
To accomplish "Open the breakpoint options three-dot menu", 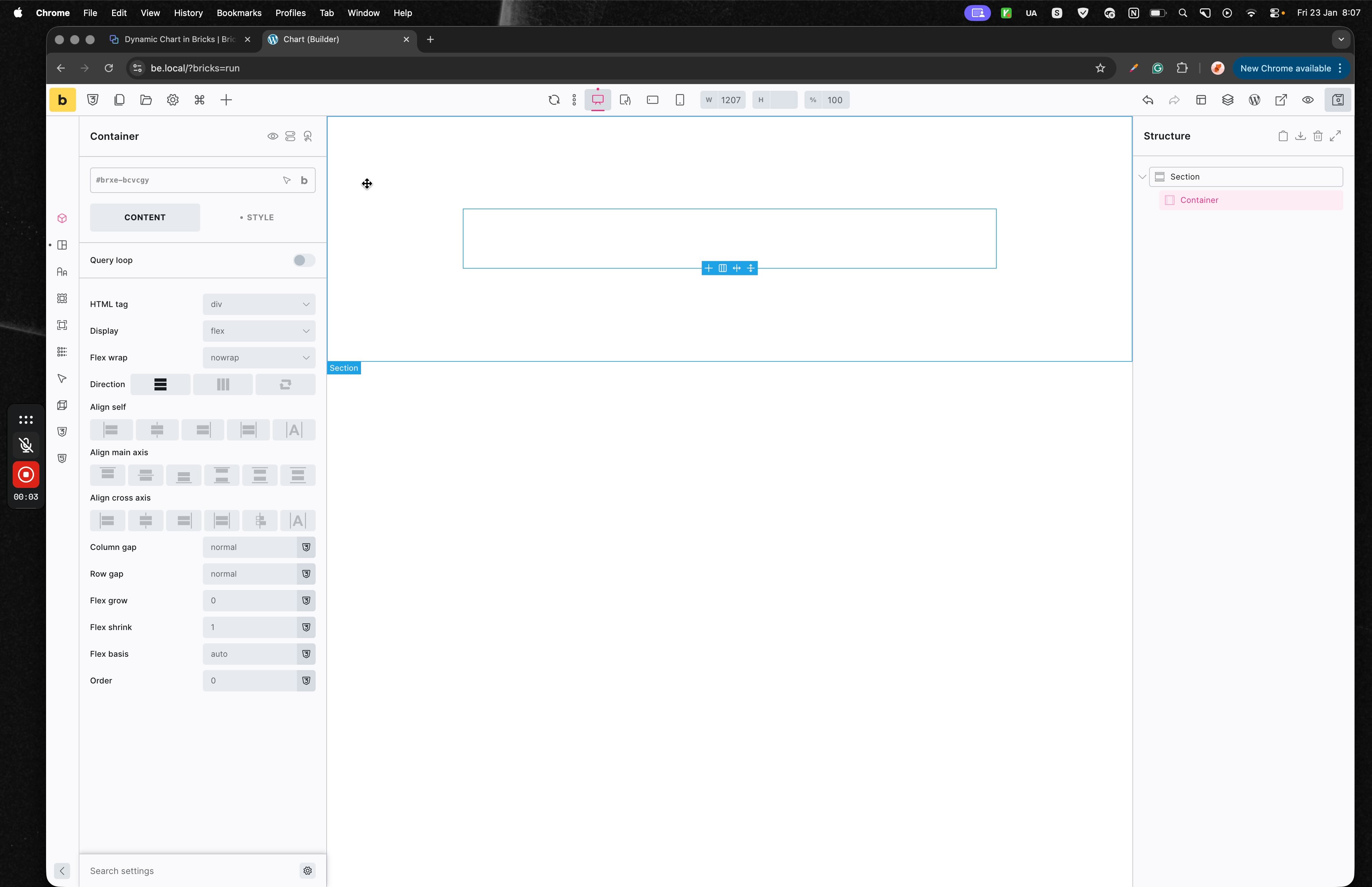I will click(574, 100).
